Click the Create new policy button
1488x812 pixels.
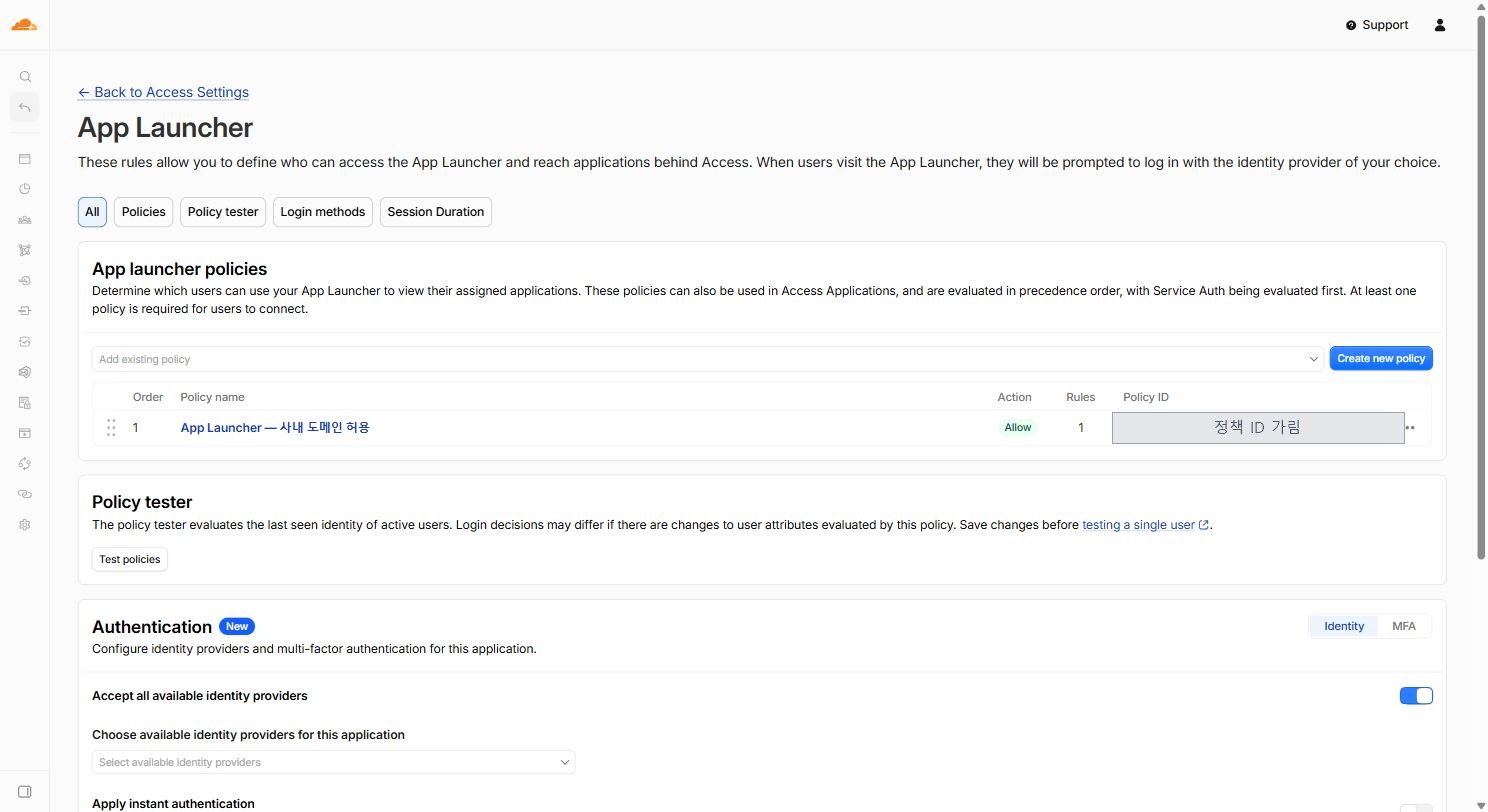1381,358
